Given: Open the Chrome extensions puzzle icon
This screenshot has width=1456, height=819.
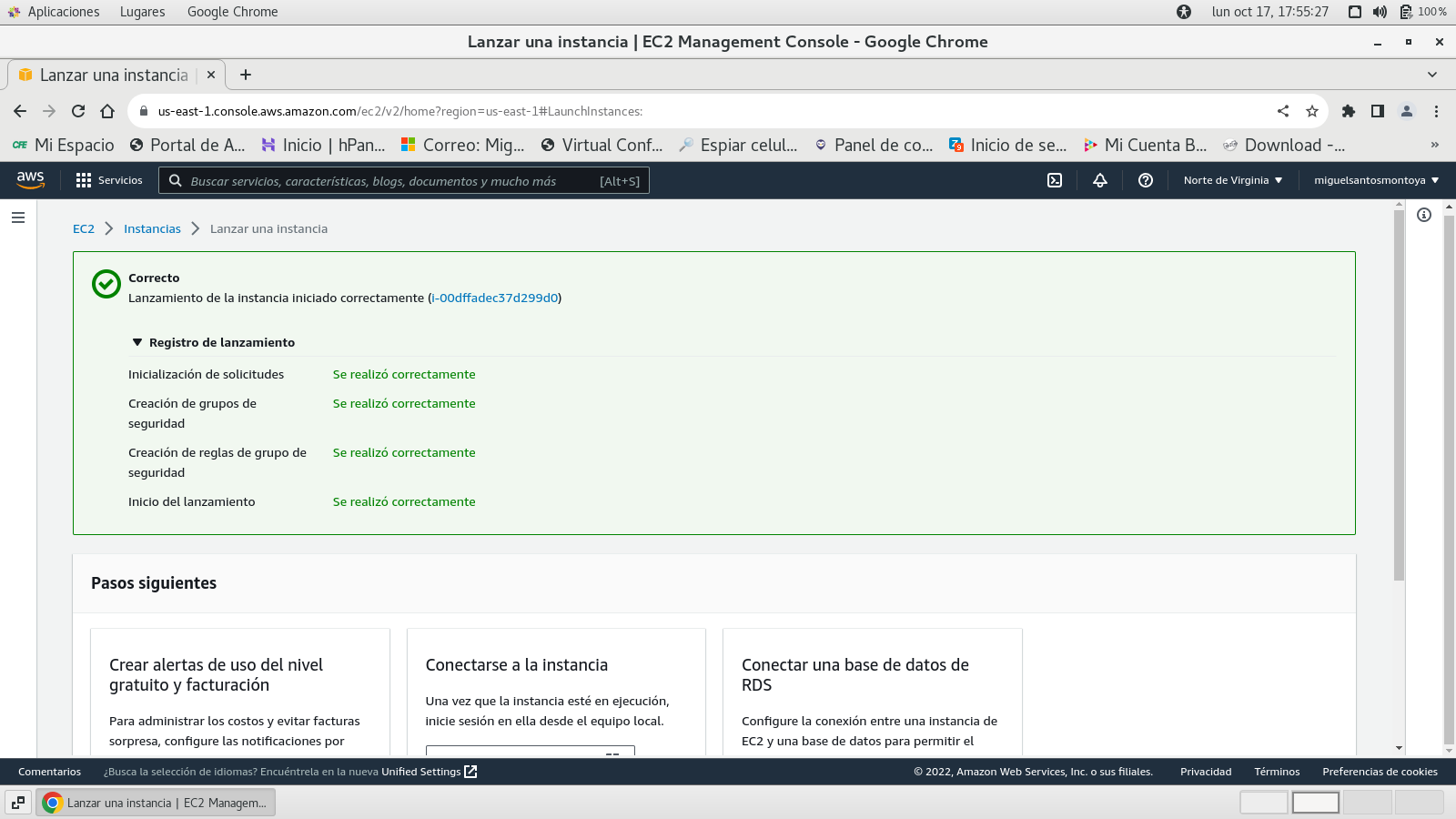Looking at the screenshot, I should tap(1349, 111).
